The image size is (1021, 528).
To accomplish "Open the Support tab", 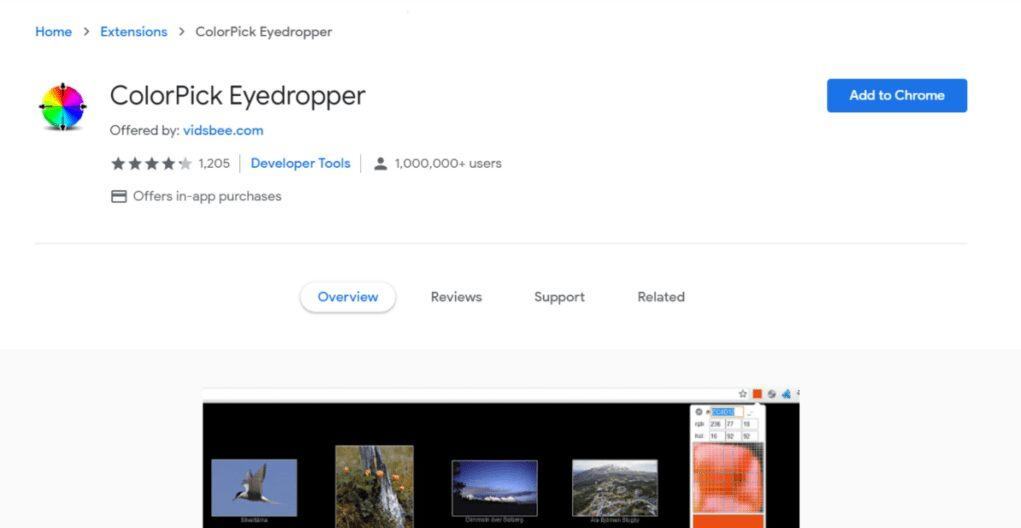I will click(559, 297).
